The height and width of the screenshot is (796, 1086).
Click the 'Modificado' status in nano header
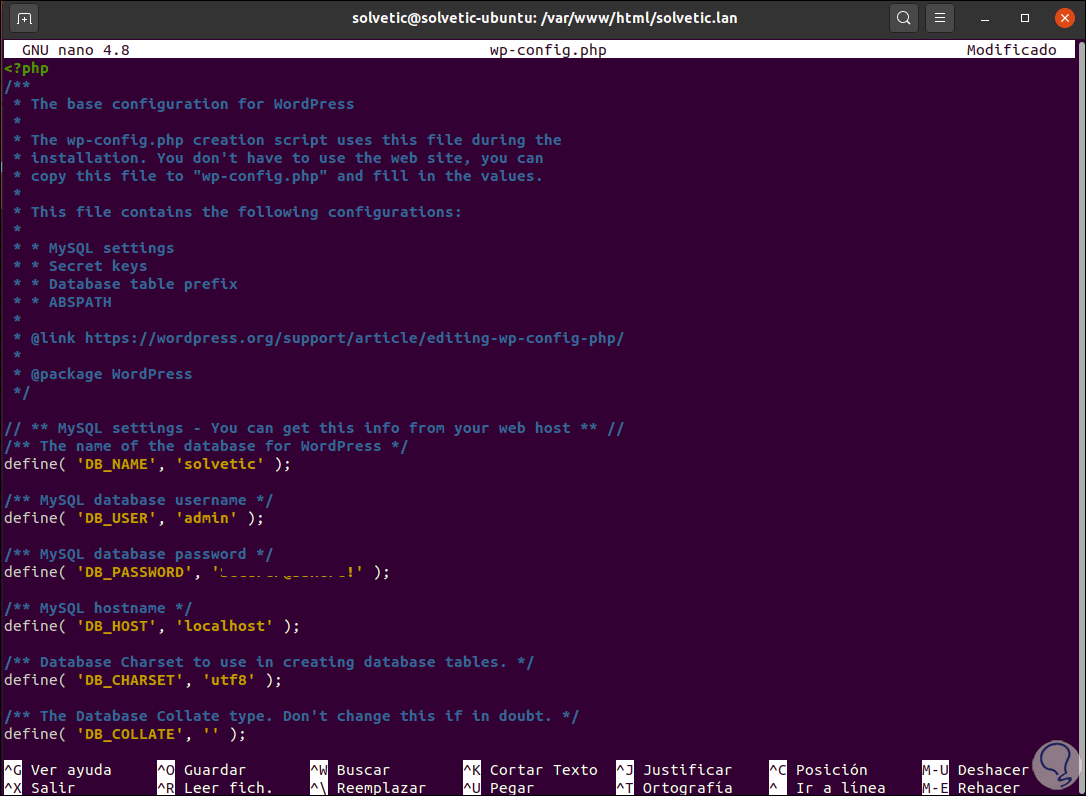pos(1011,50)
